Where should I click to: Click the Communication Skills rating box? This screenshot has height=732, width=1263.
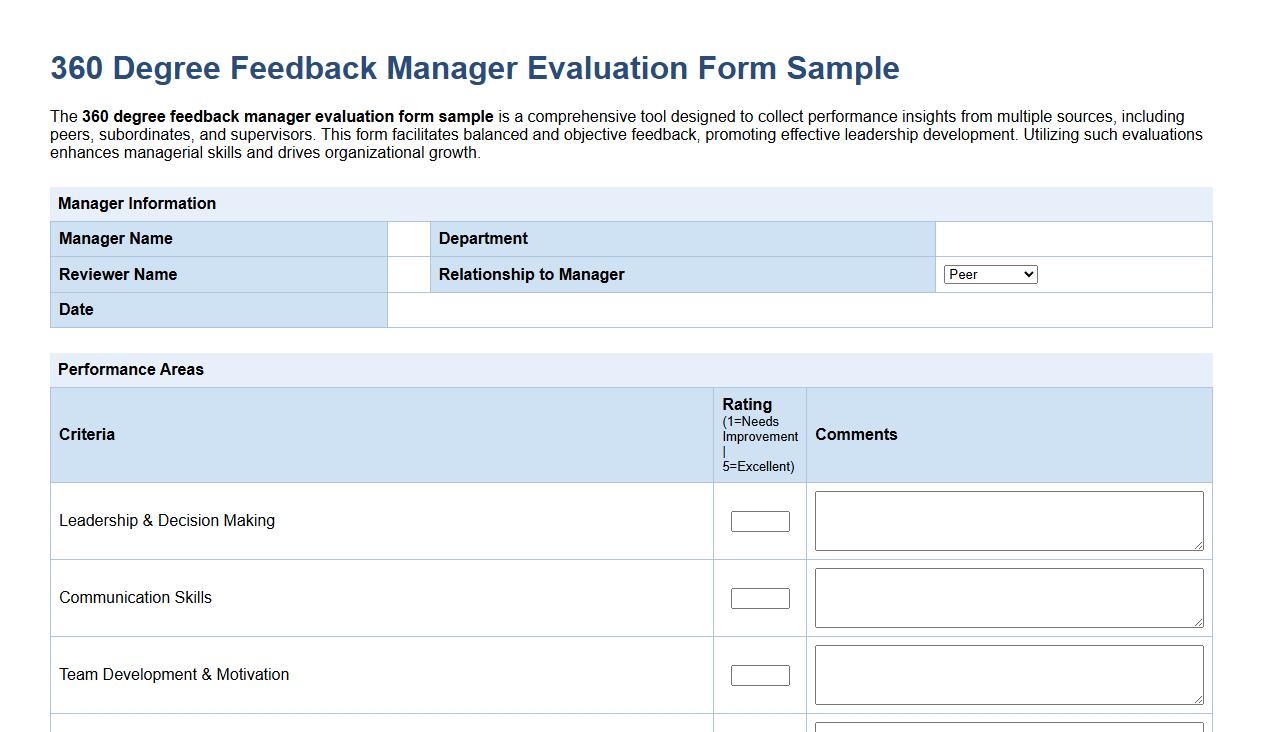point(759,597)
